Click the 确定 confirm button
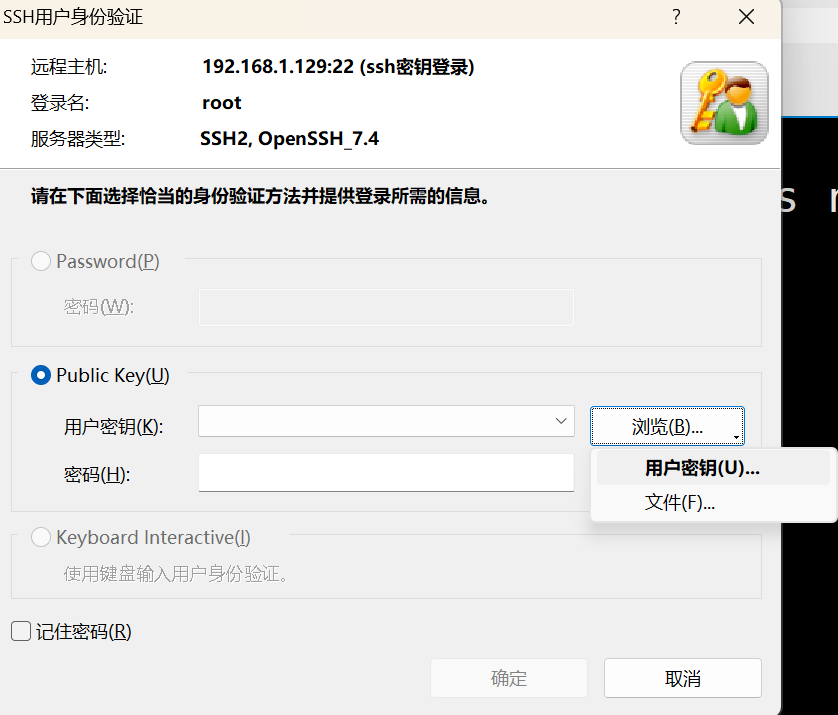Image resolution: width=838 pixels, height=715 pixels. (508, 678)
